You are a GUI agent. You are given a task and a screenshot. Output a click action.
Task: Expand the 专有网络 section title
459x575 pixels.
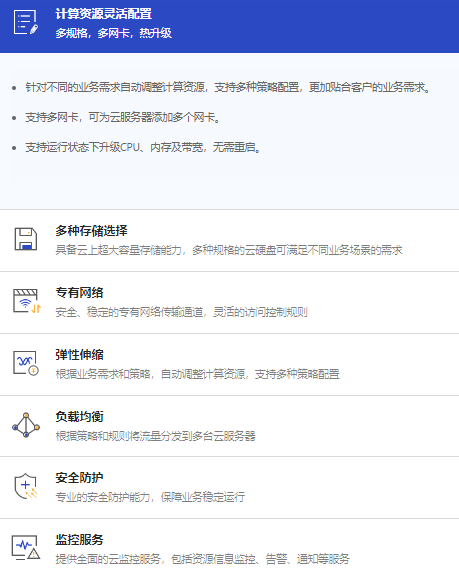(x=79, y=293)
